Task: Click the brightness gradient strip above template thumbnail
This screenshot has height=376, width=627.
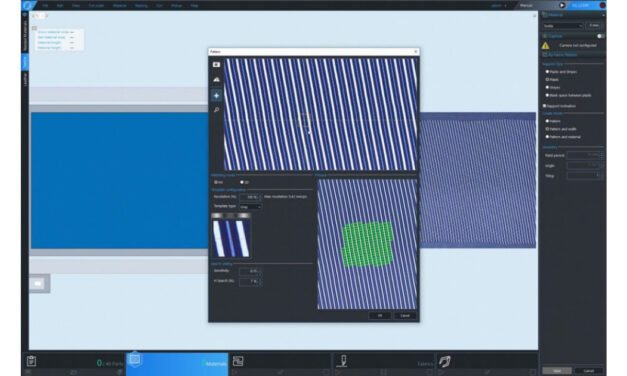Action: tap(231, 216)
